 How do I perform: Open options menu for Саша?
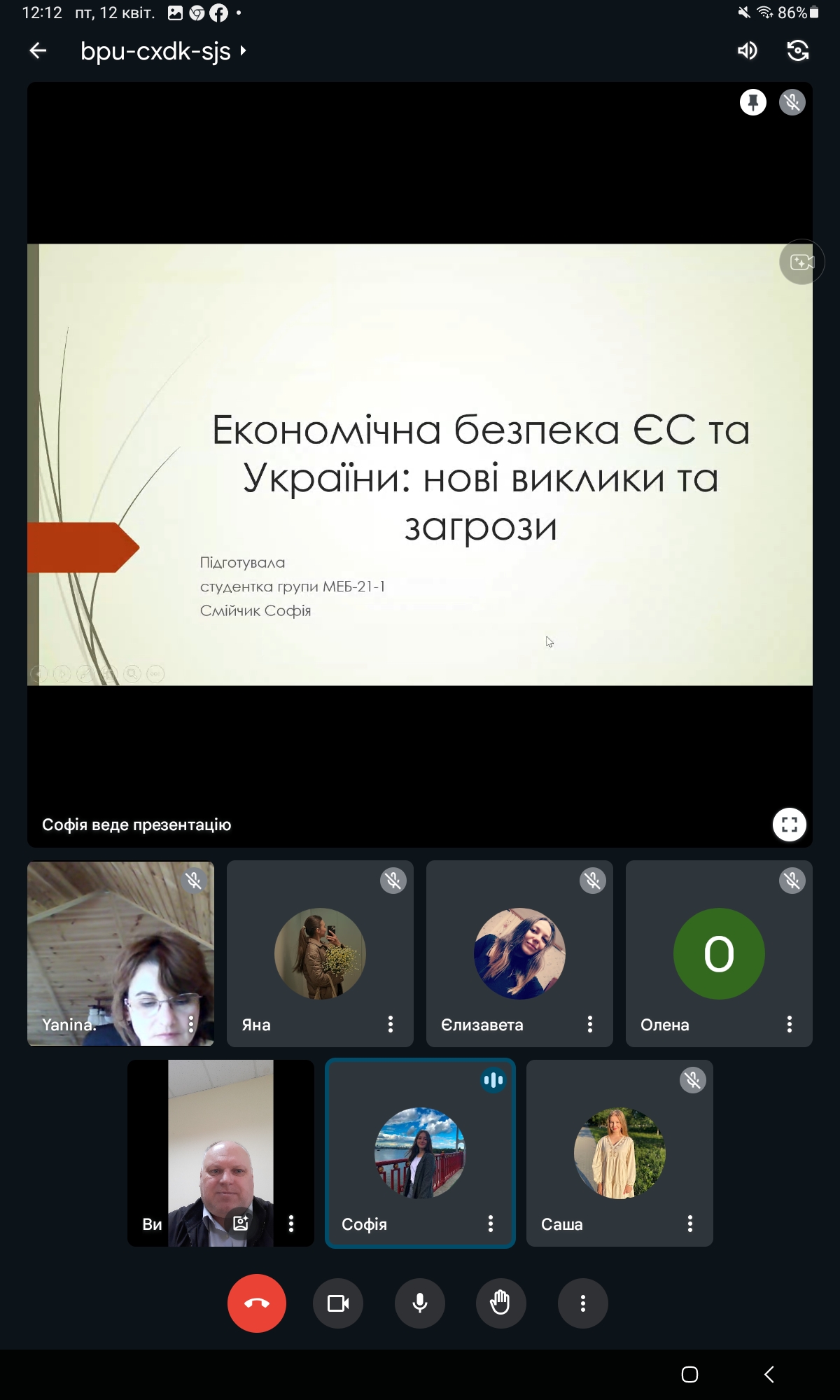[x=690, y=1224]
